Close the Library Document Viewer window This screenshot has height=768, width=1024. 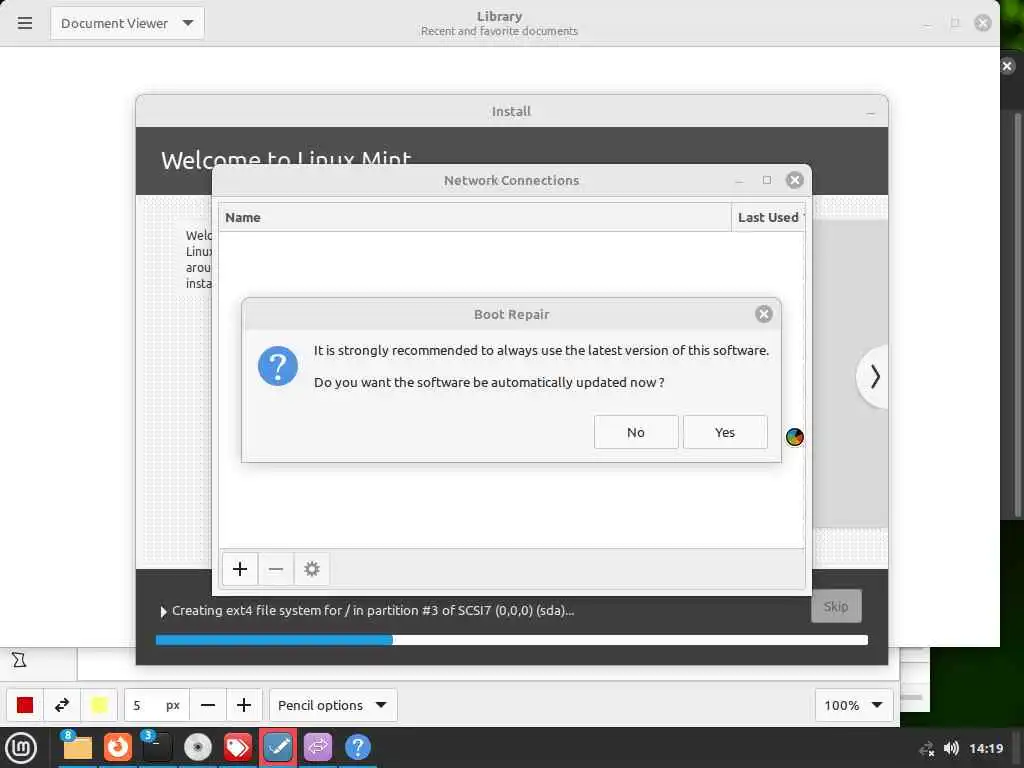[x=982, y=24]
